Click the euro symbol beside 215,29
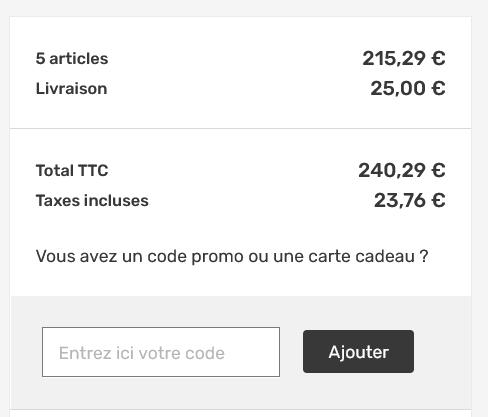The width and height of the screenshot is (488, 417). point(438,59)
